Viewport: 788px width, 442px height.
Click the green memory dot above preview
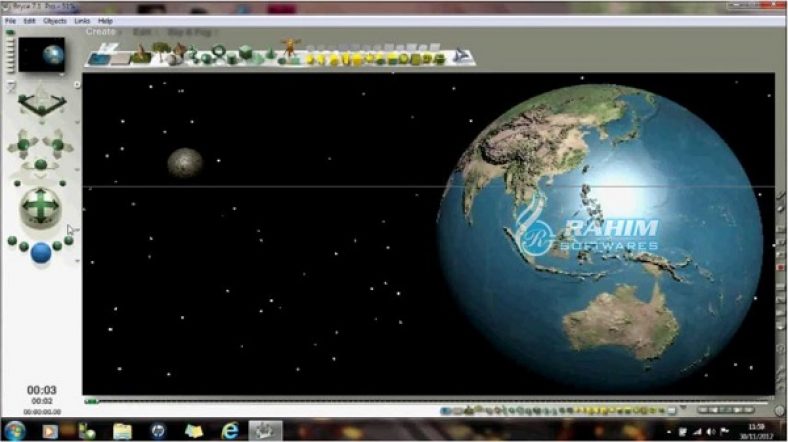pos(10,33)
